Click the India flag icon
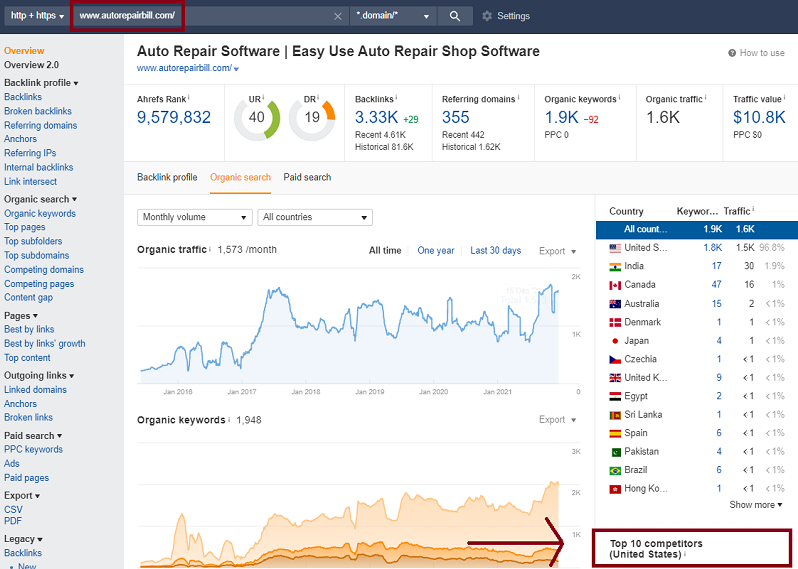Screen dimensions: 798x569 click(615, 267)
